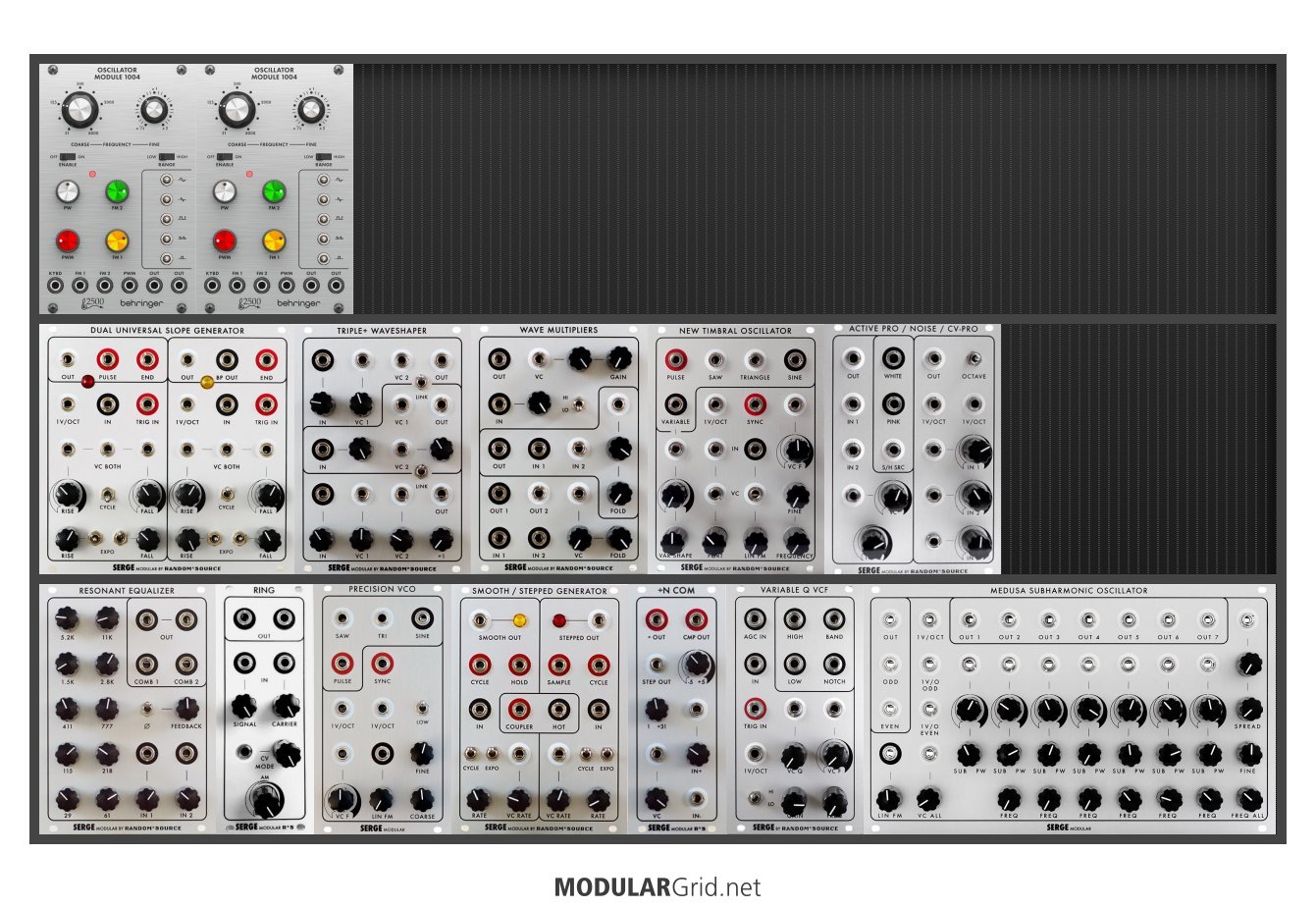Adjust red PWM knob on right Oscillator 1004
This screenshot has width=1316, height=908.
(x=225, y=240)
